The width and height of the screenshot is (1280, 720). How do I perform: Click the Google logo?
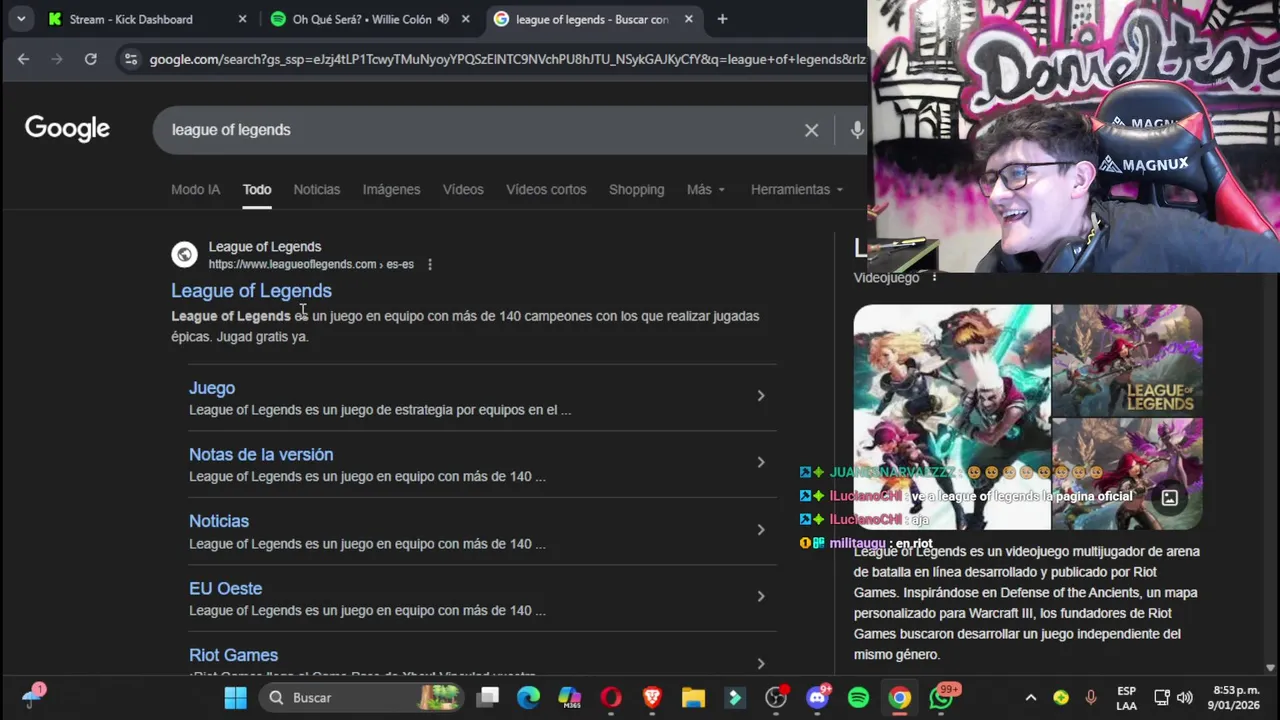click(x=67, y=128)
